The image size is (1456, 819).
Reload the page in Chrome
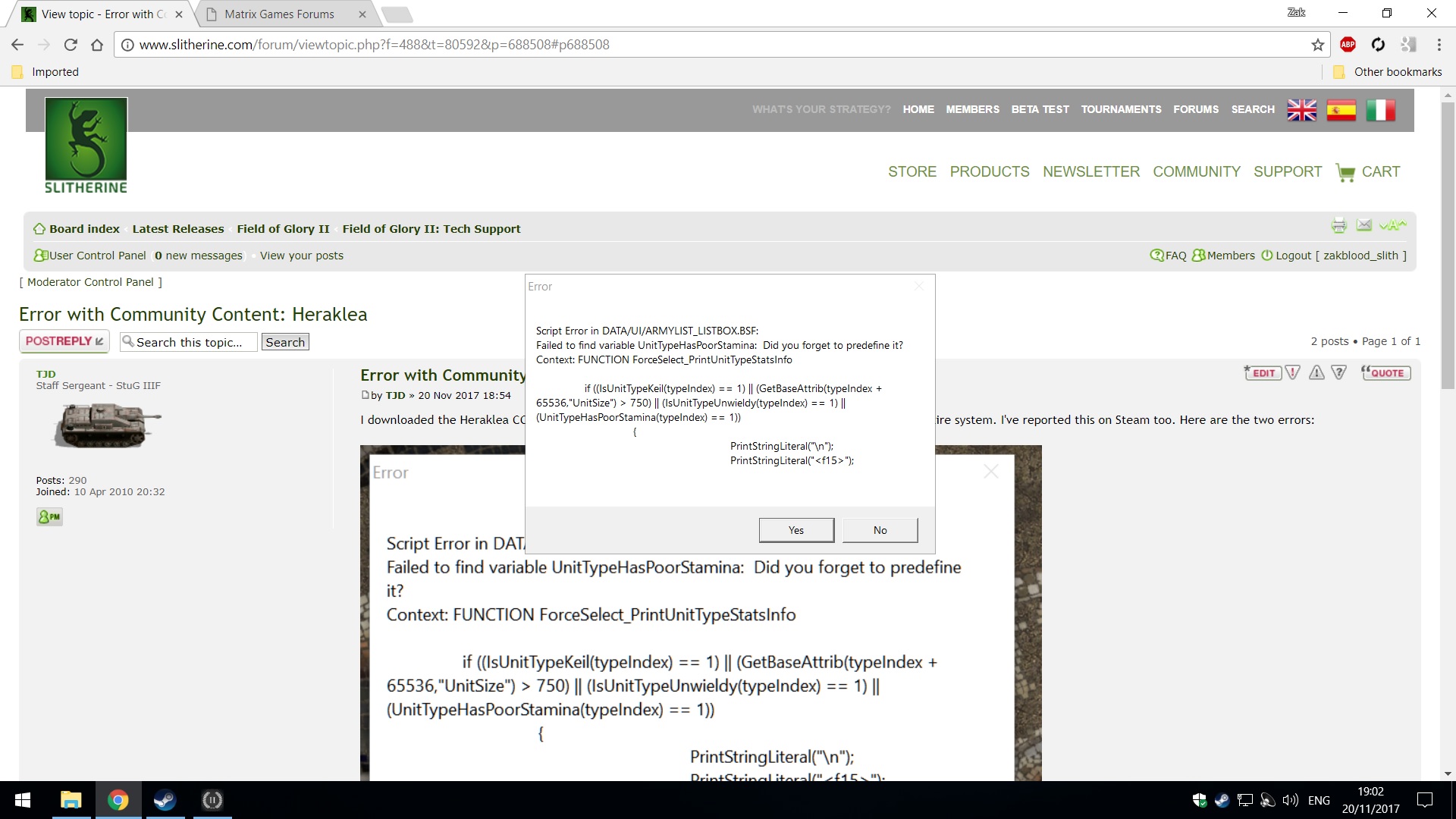(x=71, y=45)
